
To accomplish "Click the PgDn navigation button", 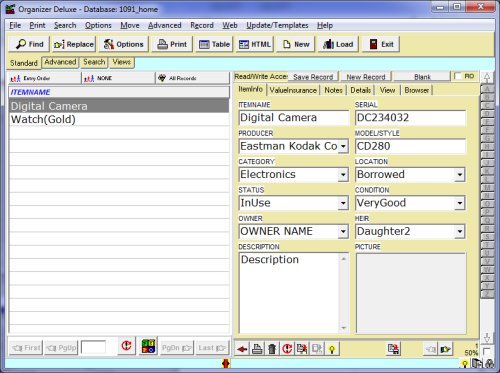I will 177,348.
